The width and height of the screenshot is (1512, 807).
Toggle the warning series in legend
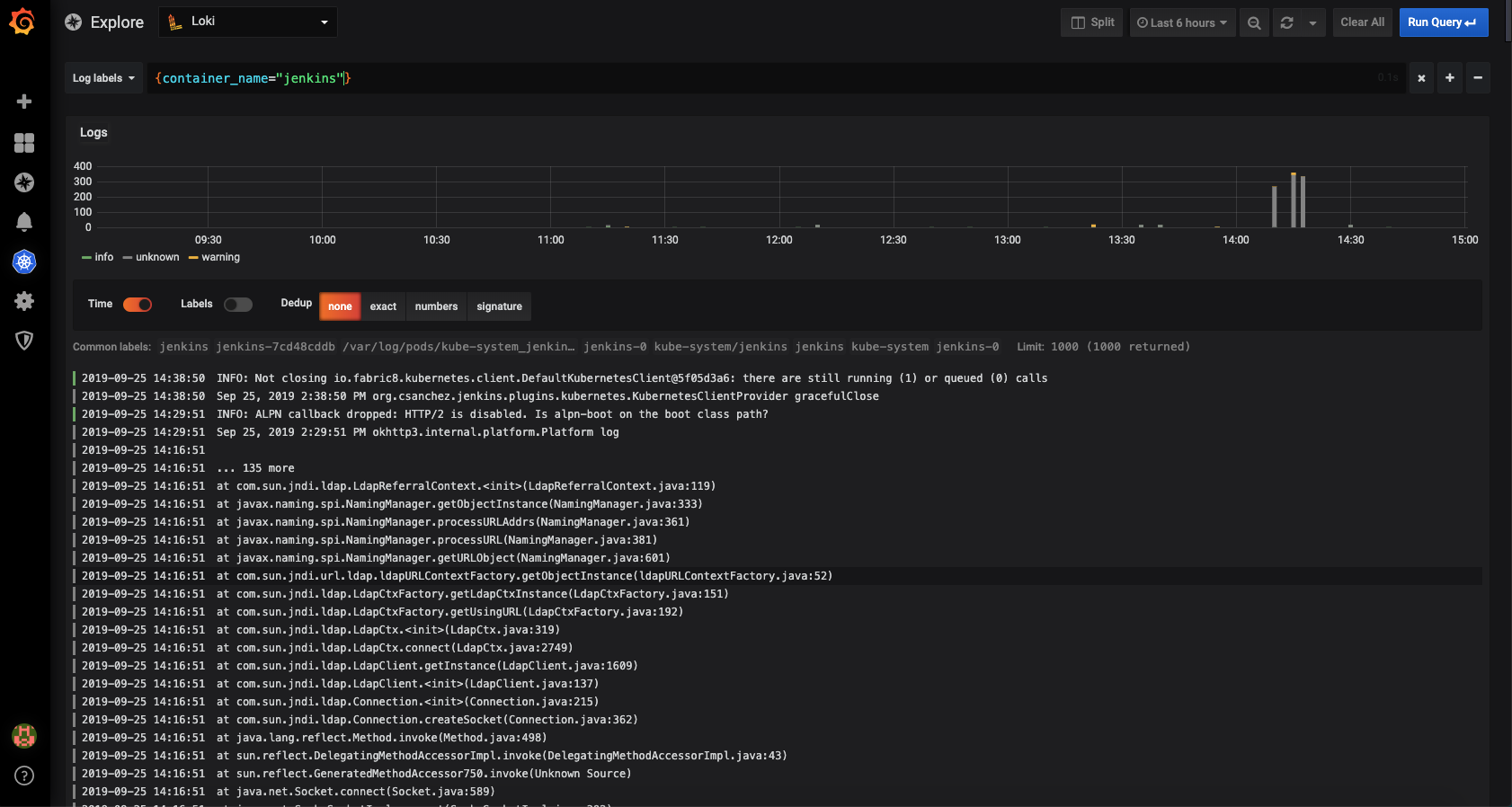214,257
